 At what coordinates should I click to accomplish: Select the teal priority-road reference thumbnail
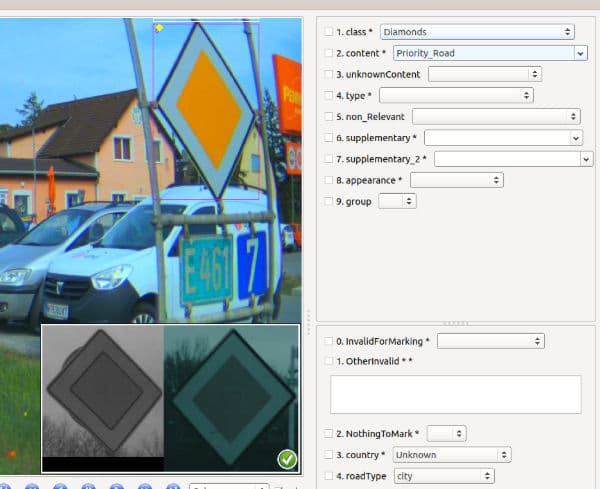[232, 398]
